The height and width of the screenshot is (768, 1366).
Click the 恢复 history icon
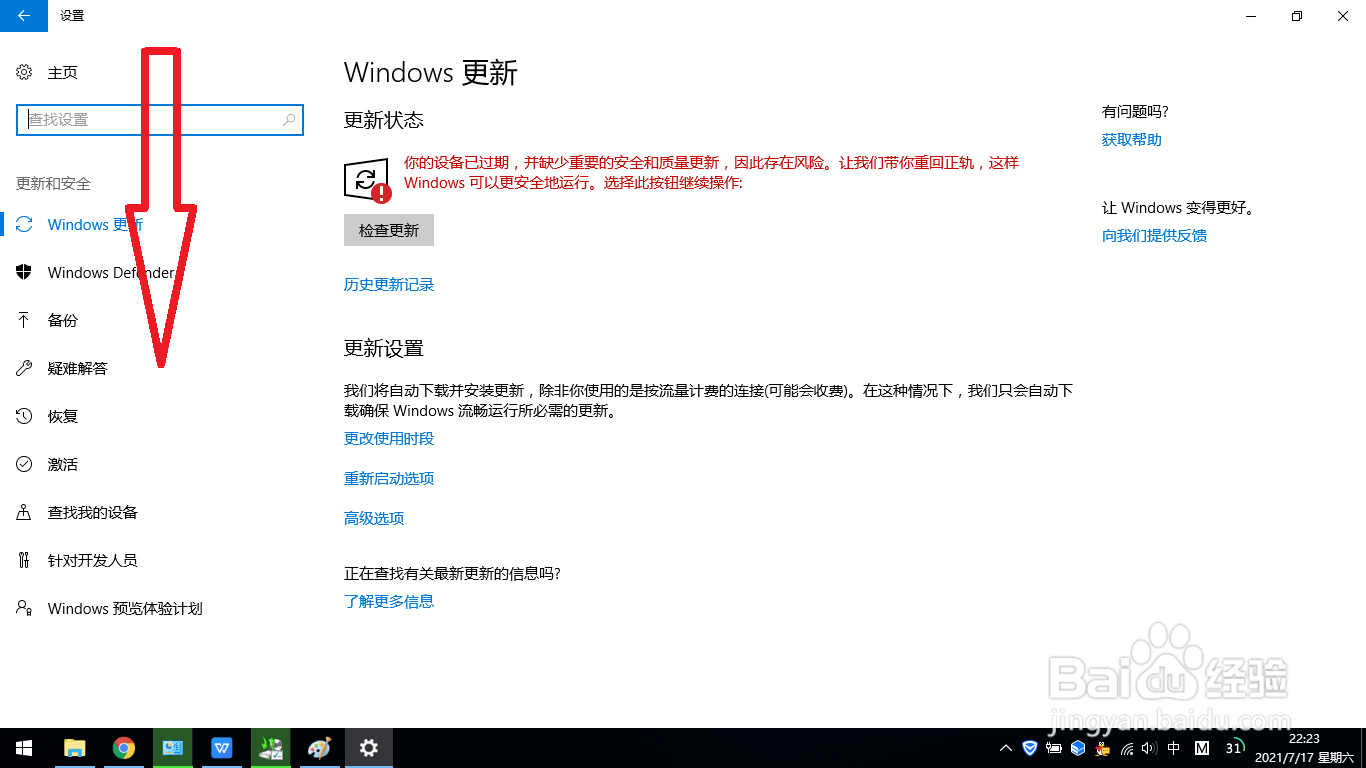pyautogui.click(x=25, y=416)
